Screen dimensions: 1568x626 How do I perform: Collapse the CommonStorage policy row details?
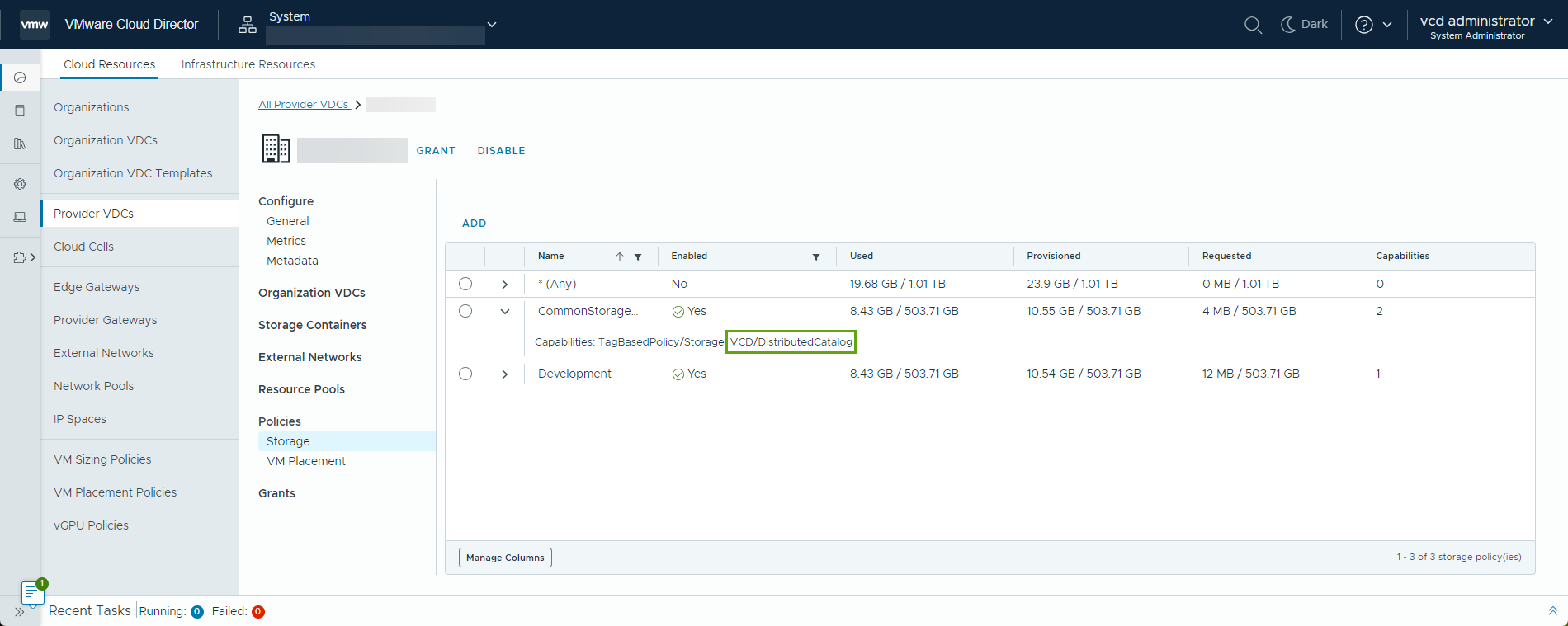pyautogui.click(x=505, y=311)
